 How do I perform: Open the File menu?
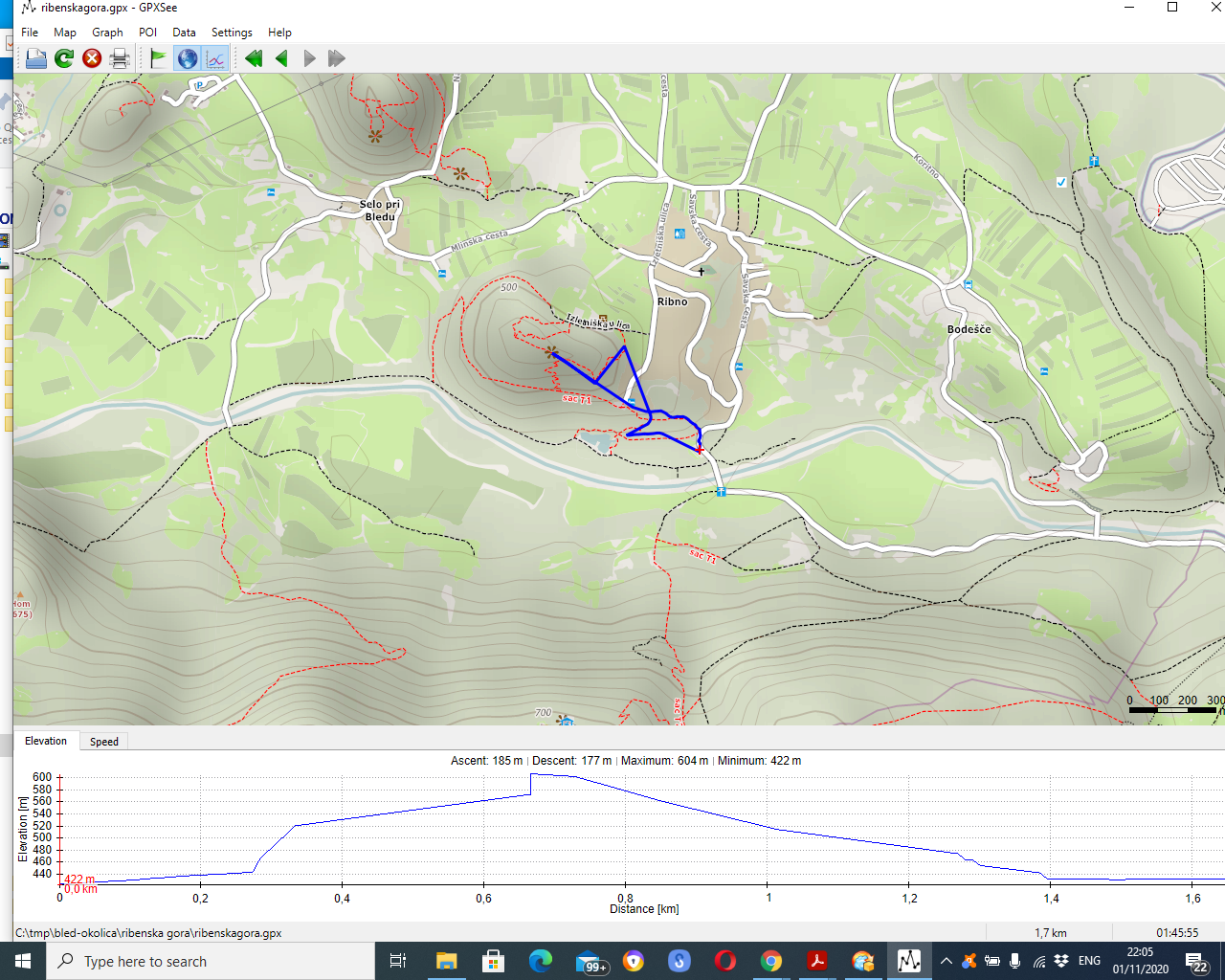pyautogui.click(x=30, y=33)
